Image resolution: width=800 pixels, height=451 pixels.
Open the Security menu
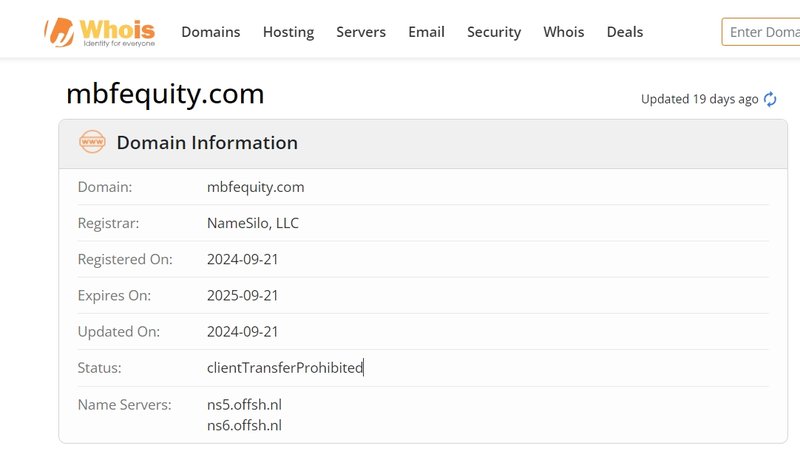494,32
